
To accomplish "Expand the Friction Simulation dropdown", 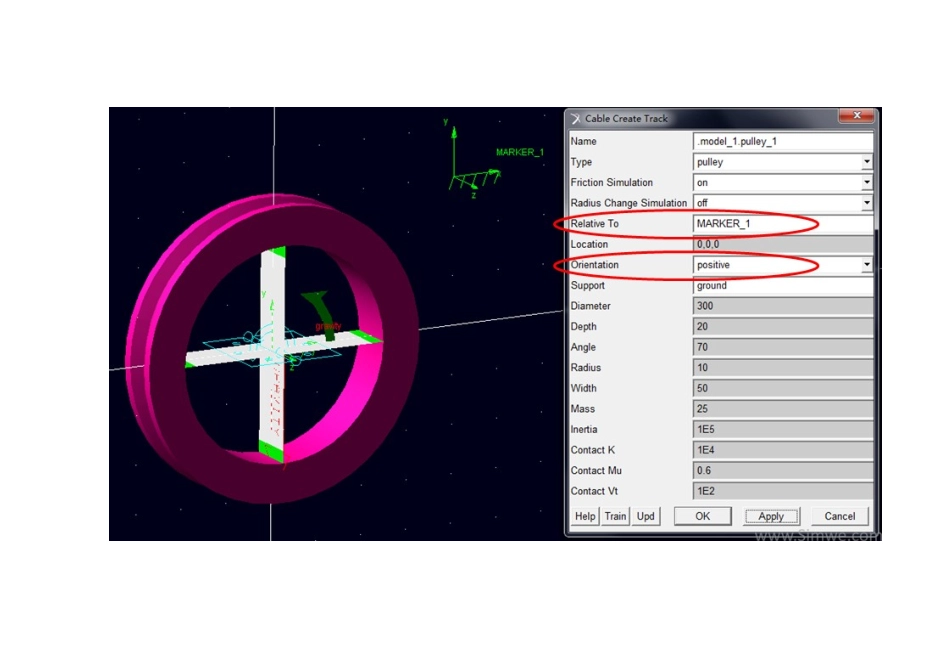I will [866, 183].
